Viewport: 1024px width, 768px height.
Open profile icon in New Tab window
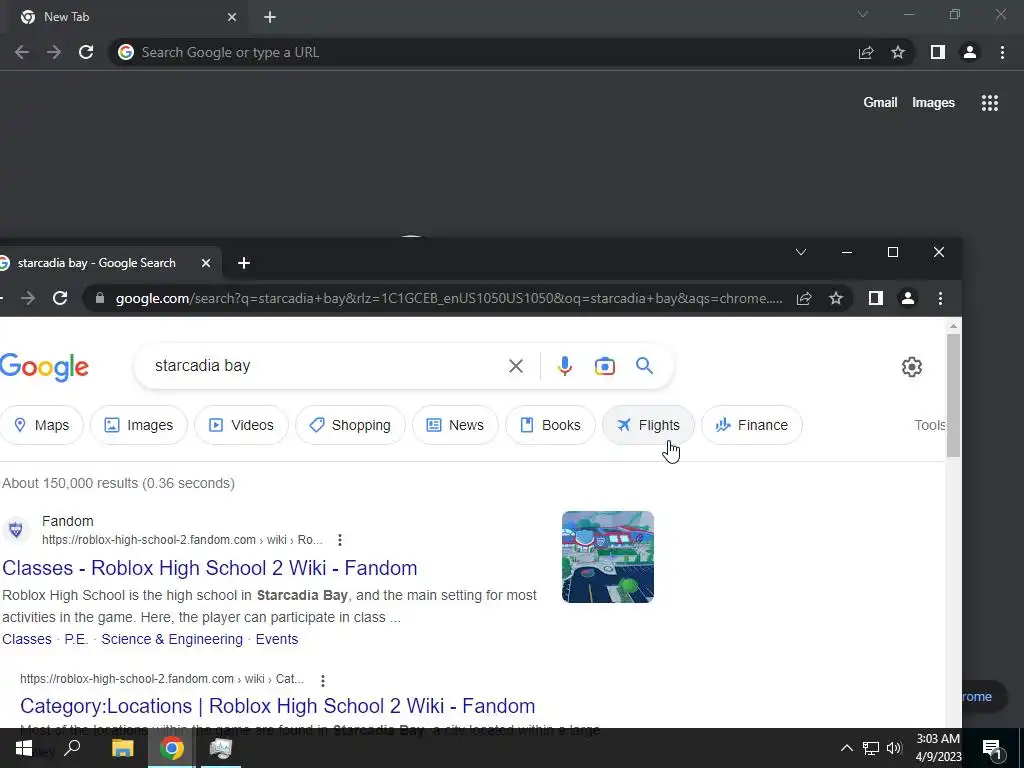[x=970, y=52]
